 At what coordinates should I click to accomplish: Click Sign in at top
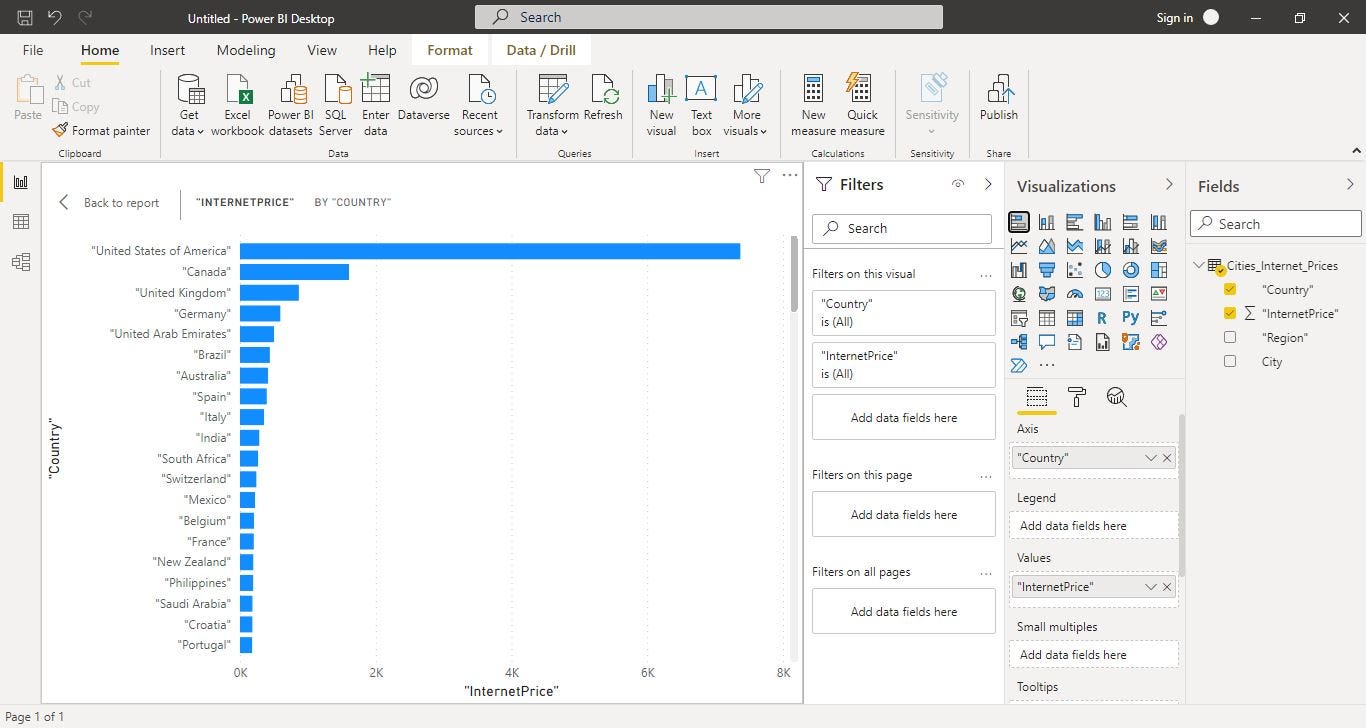tap(1175, 18)
